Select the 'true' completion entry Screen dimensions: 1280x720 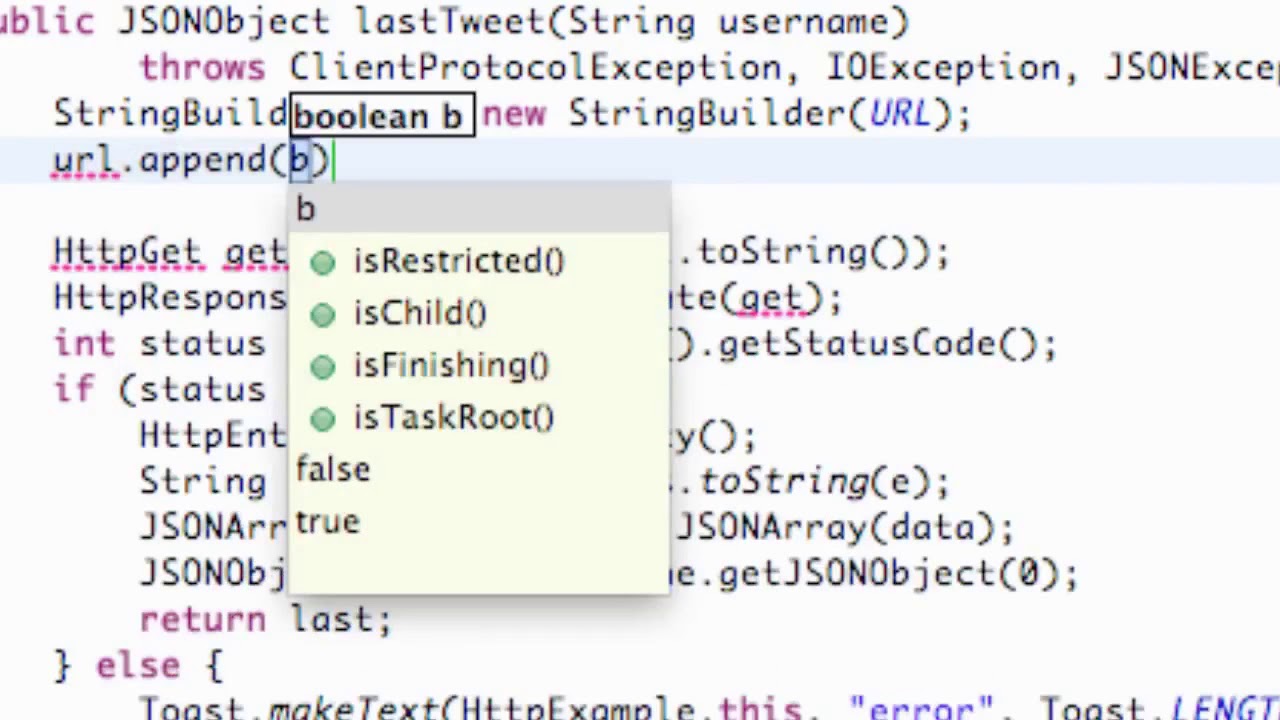click(478, 521)
